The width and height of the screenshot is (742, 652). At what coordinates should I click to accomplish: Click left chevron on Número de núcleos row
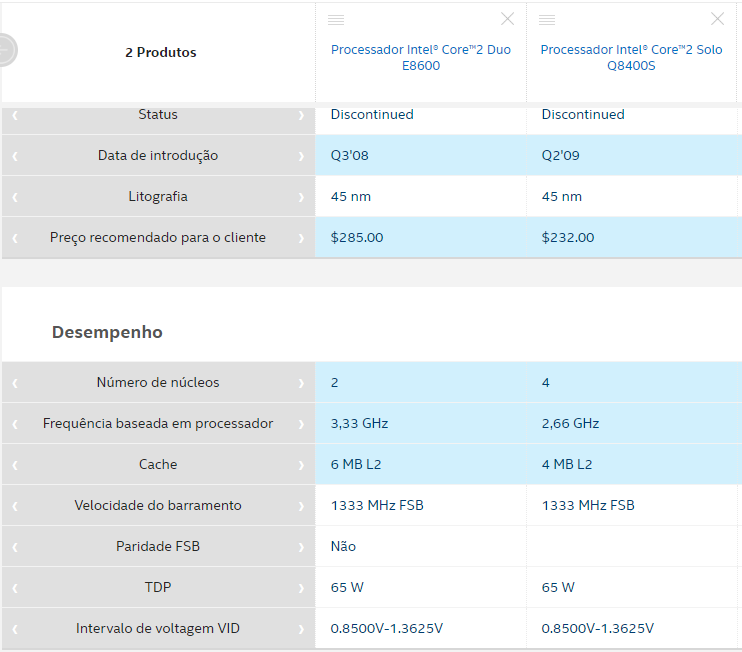[x=15, y=383]
